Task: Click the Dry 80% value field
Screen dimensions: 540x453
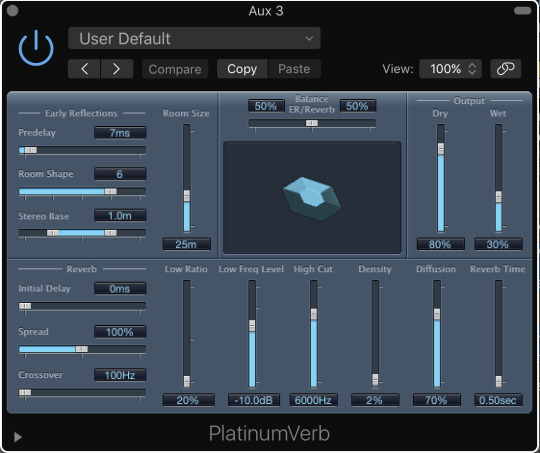Action: (440, 244)
